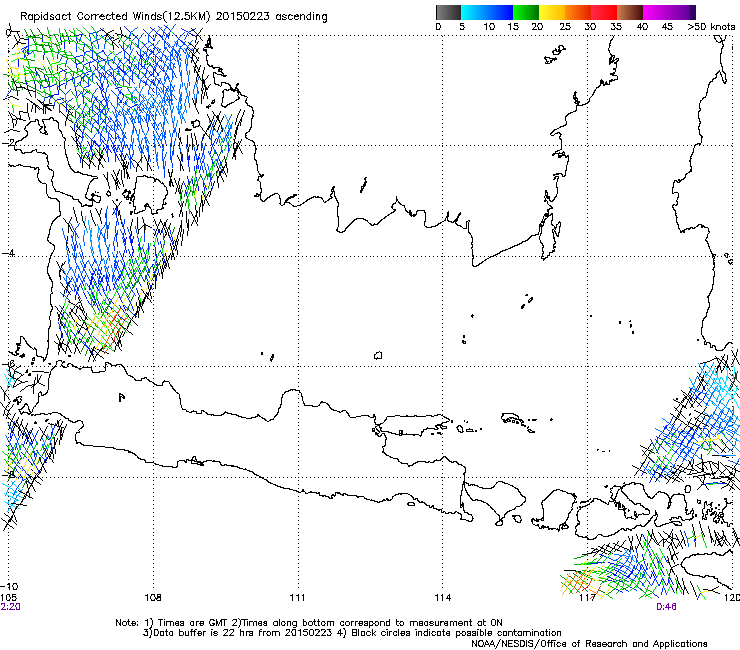The height and width of the screenshot is (650, 740).
Task: Click the legend label '35'
Action: point(616,27)
